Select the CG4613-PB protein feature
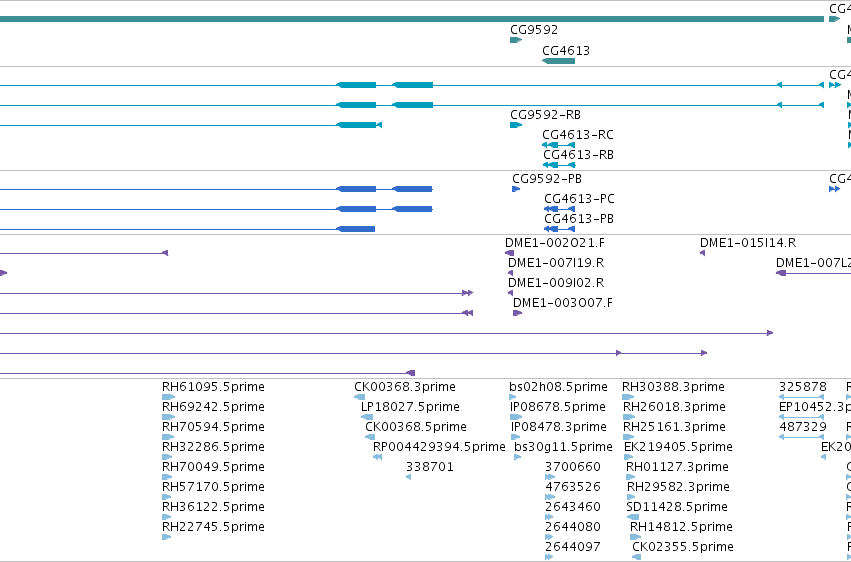The width and height of the screenshot is (851, 562). (x=560, y=229)
